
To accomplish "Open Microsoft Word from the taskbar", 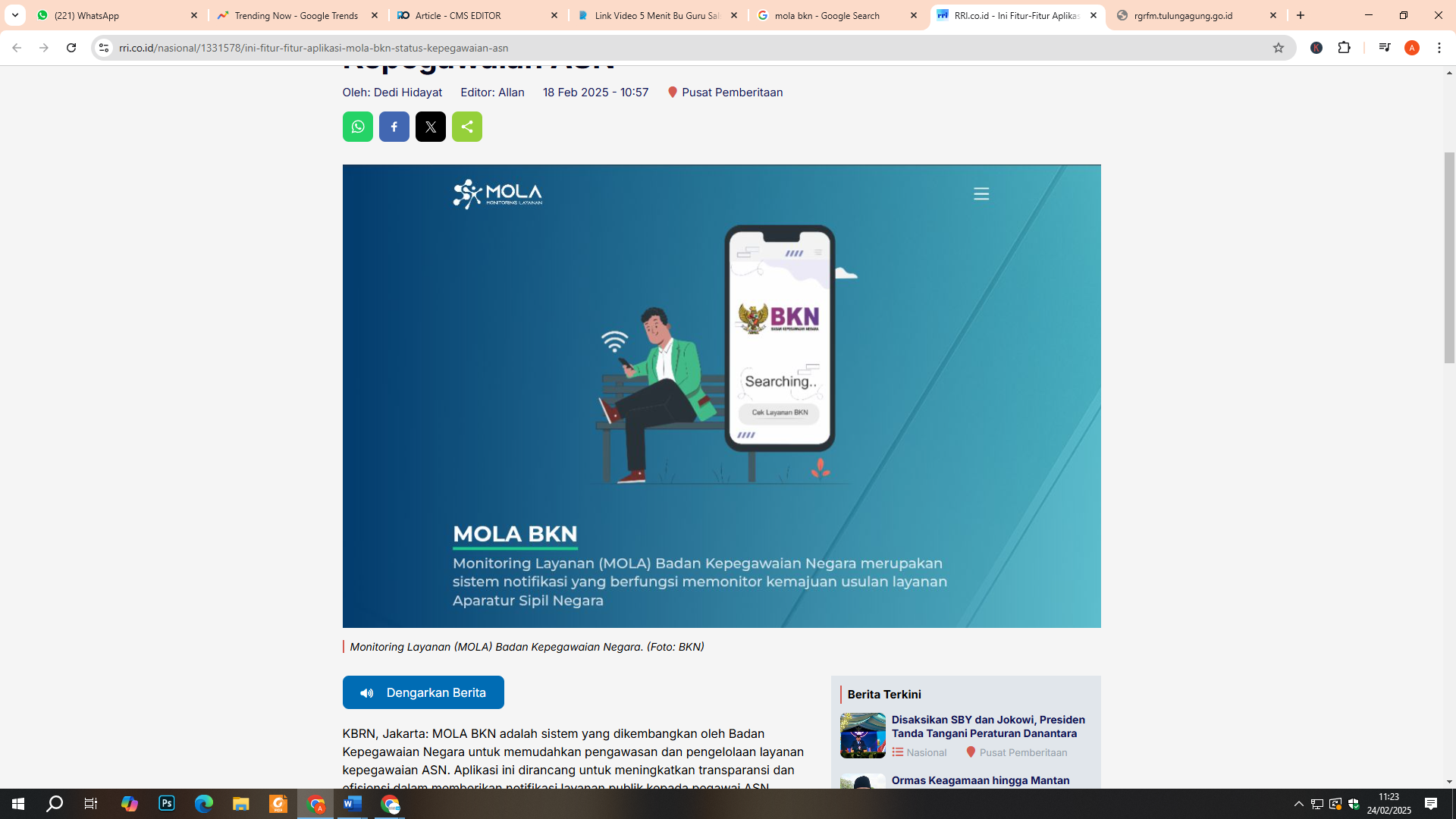I will click(x=353, y=804).
